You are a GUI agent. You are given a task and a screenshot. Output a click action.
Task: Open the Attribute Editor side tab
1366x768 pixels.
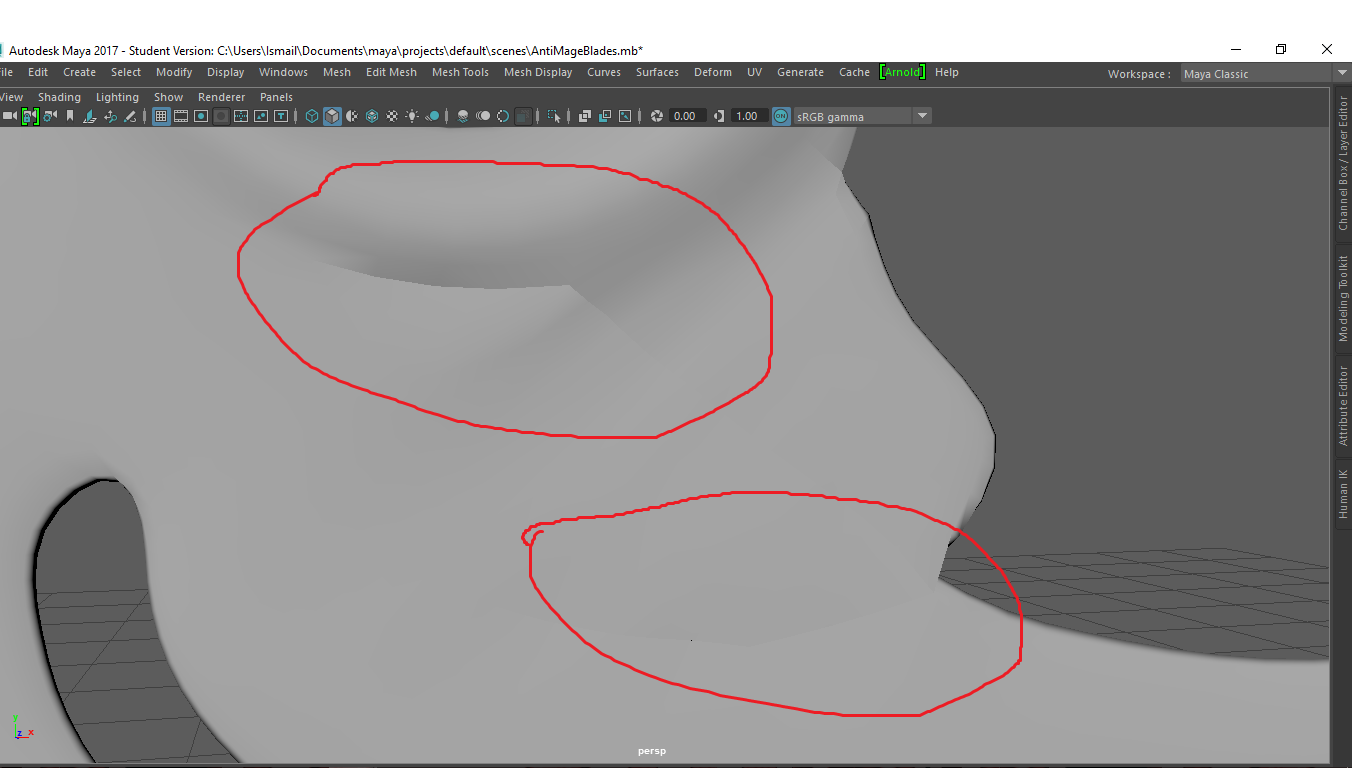(1343, 404)
